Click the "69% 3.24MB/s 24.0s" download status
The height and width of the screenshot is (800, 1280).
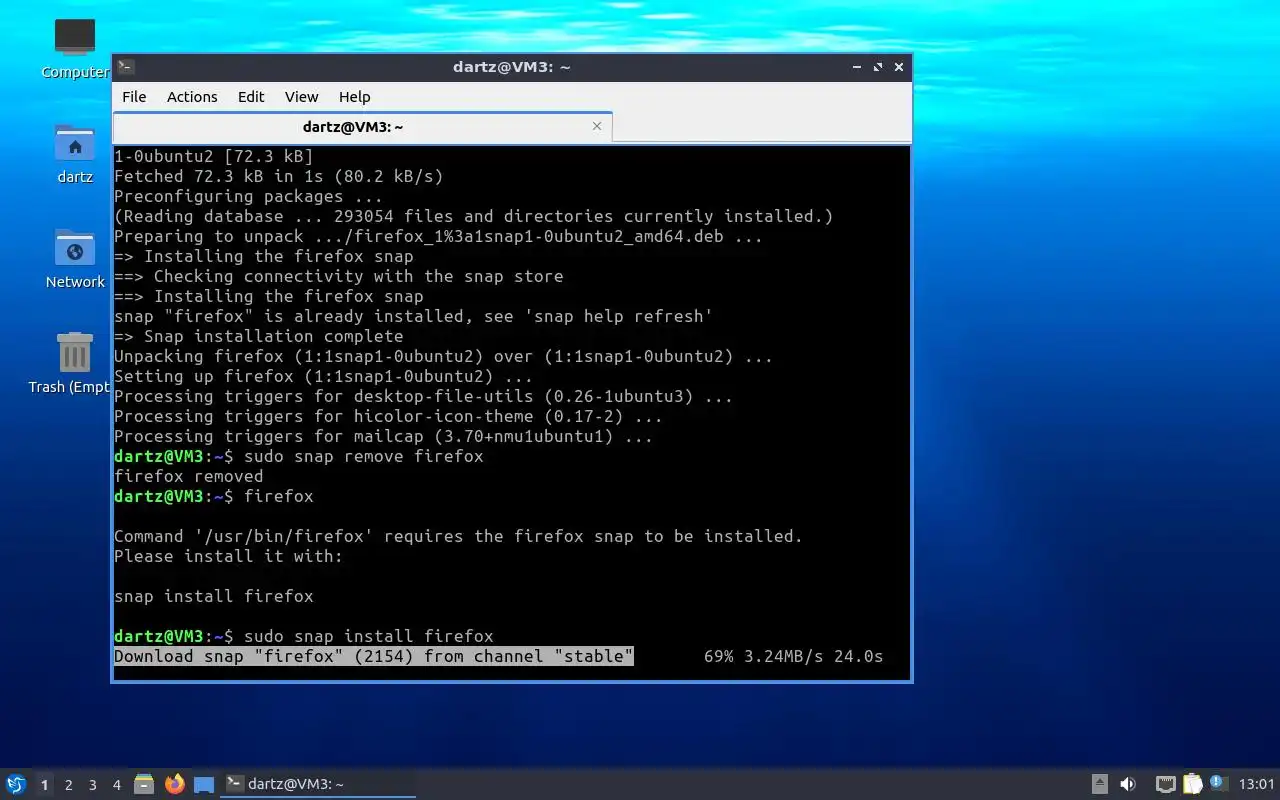(794, 656)
